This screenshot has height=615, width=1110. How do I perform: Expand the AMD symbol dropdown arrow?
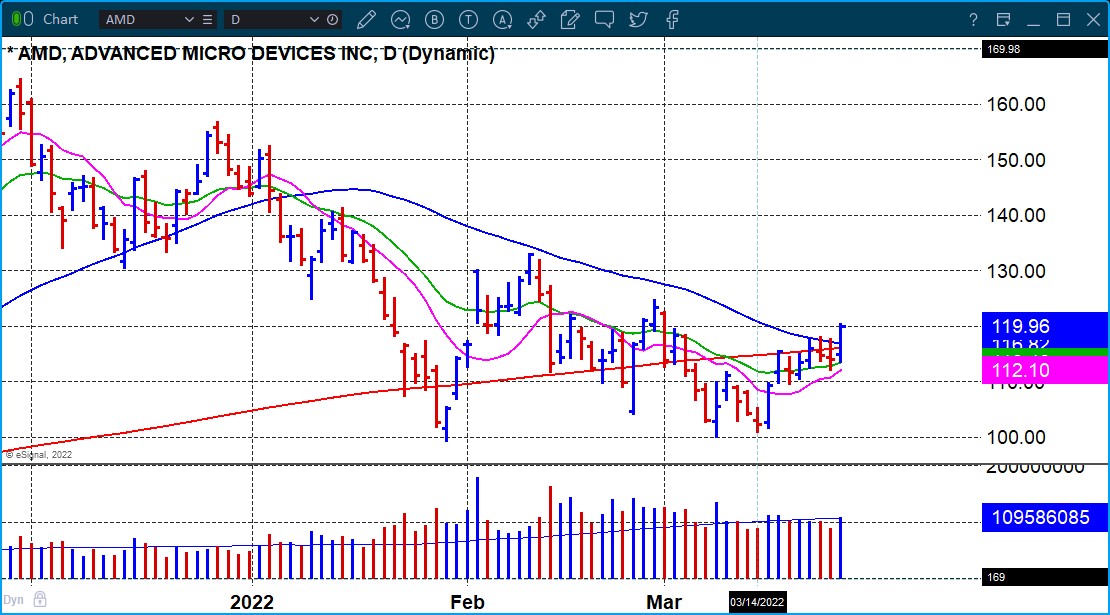coord(189,20)
